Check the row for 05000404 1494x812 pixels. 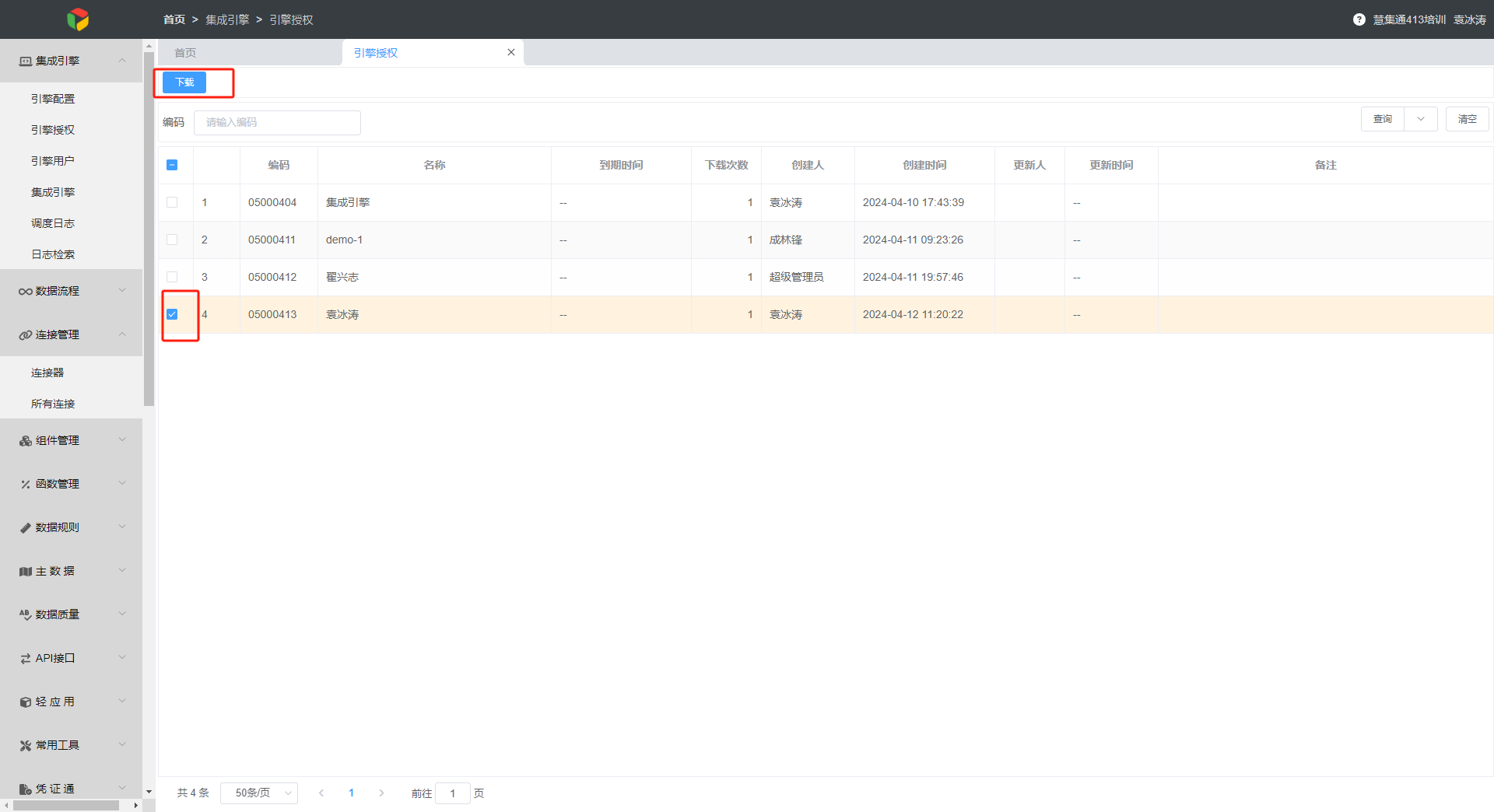pyautogui.click(x=172, y=202)
